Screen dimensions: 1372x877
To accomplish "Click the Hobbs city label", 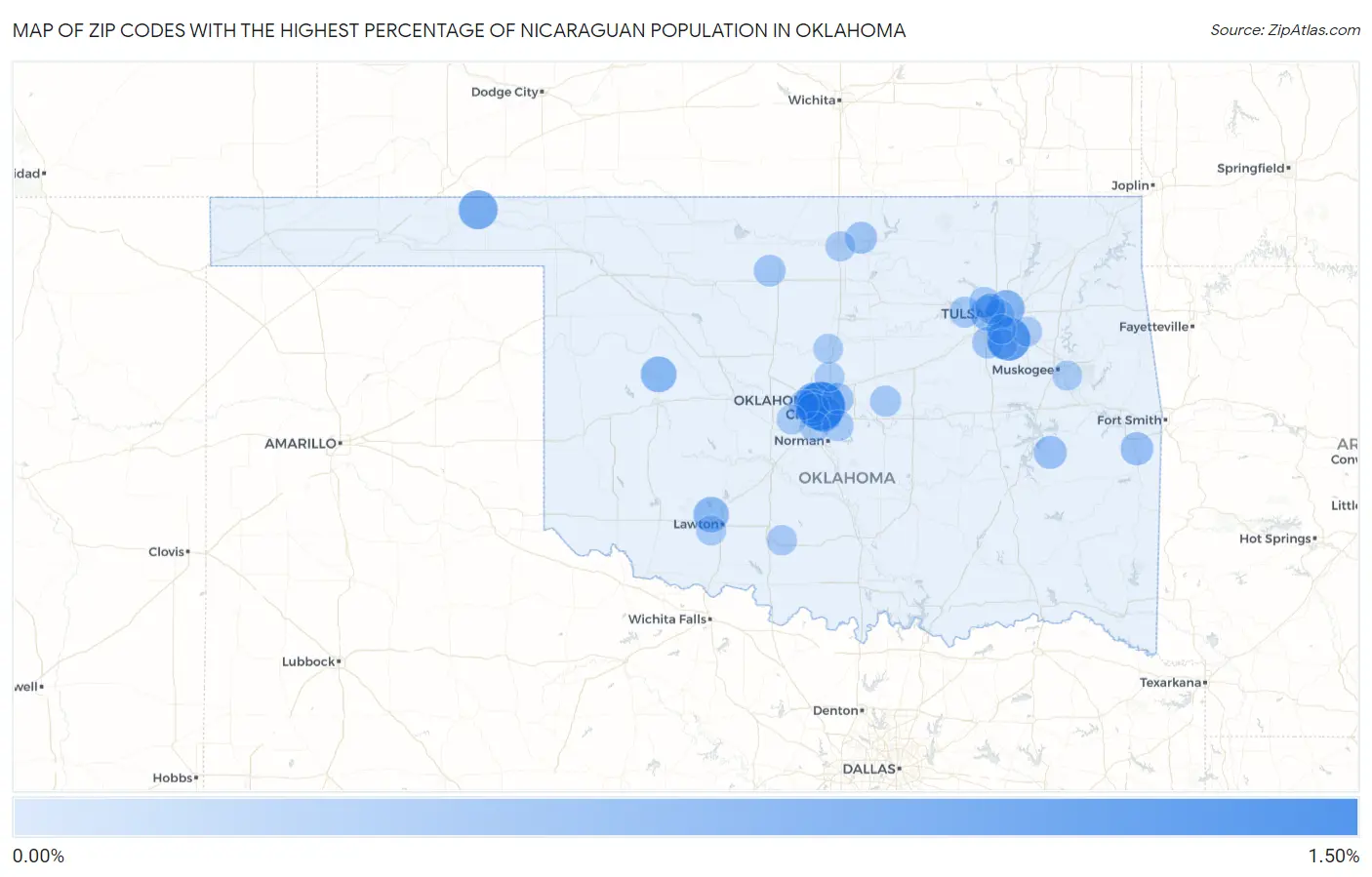I will [172, 777].
